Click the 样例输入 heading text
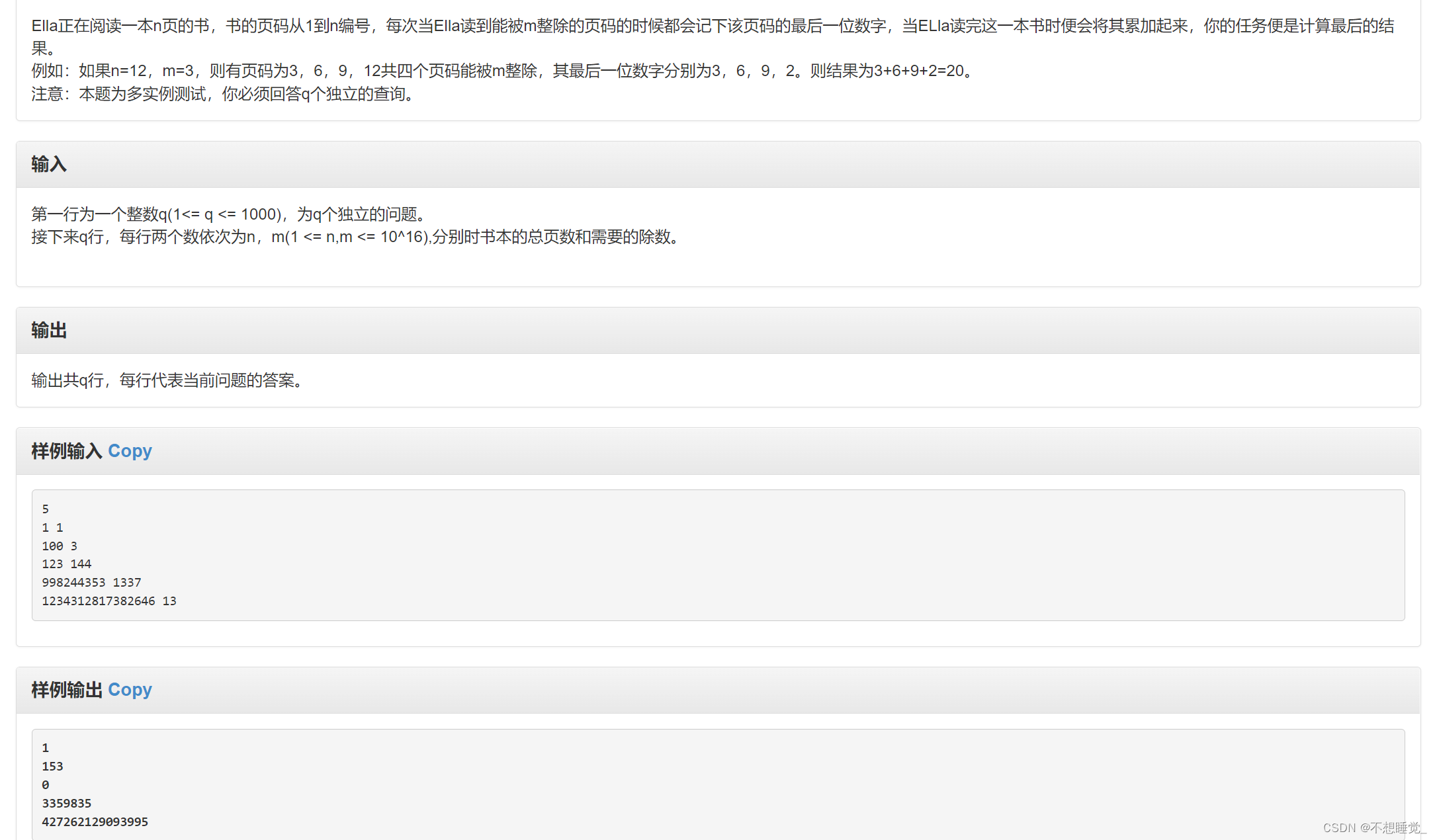The image size is (1437, 840). [x=66, y=451]
